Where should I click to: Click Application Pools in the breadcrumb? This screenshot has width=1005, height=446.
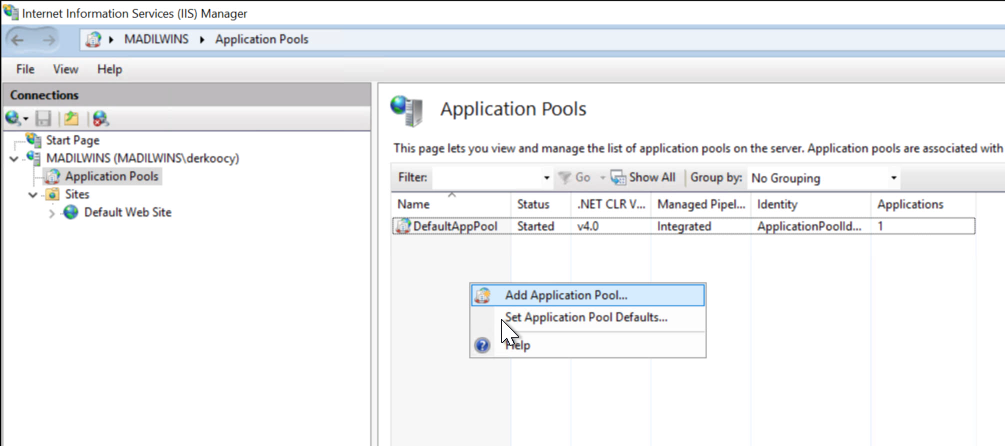262,40
